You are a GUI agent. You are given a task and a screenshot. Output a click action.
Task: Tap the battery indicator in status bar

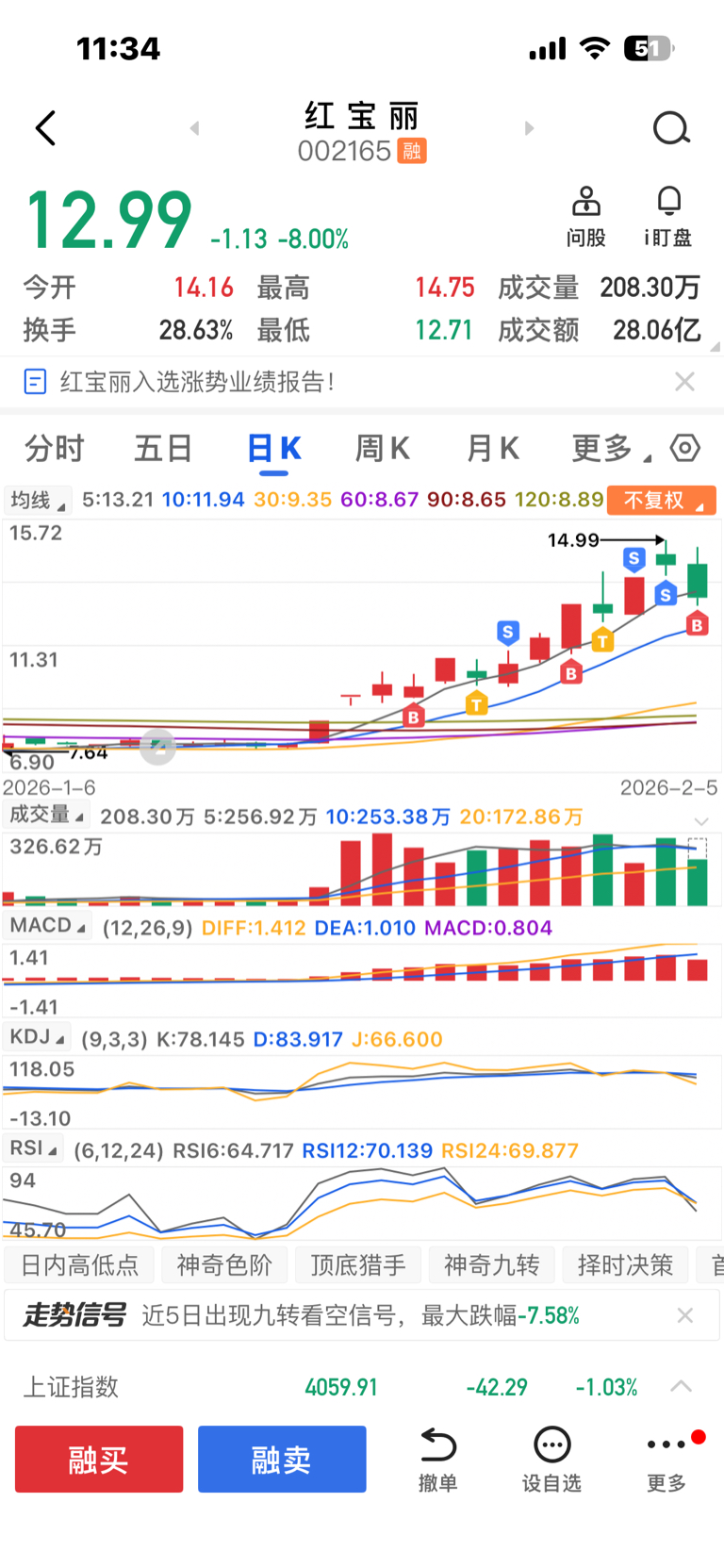coord(650,48)
